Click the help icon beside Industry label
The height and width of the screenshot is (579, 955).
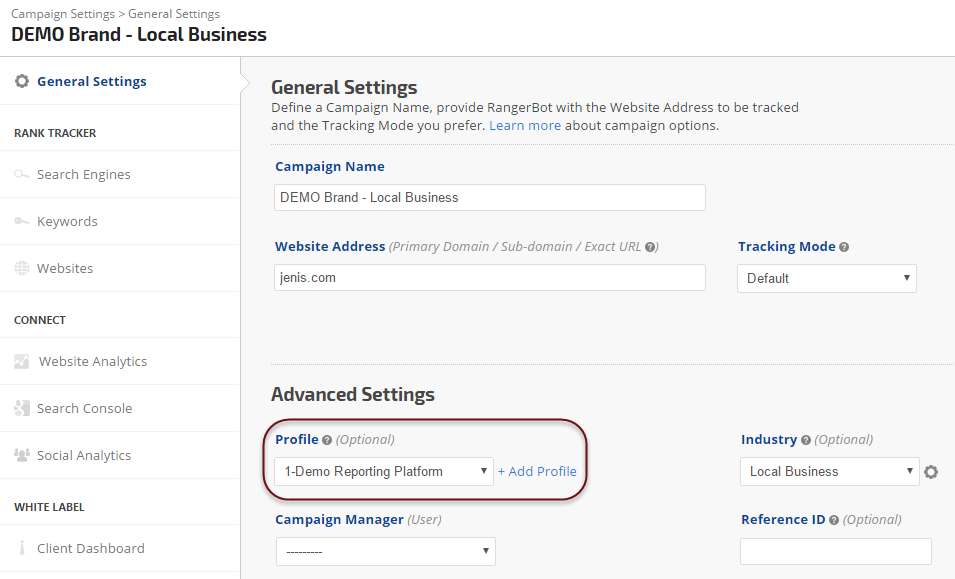[806, 440]
